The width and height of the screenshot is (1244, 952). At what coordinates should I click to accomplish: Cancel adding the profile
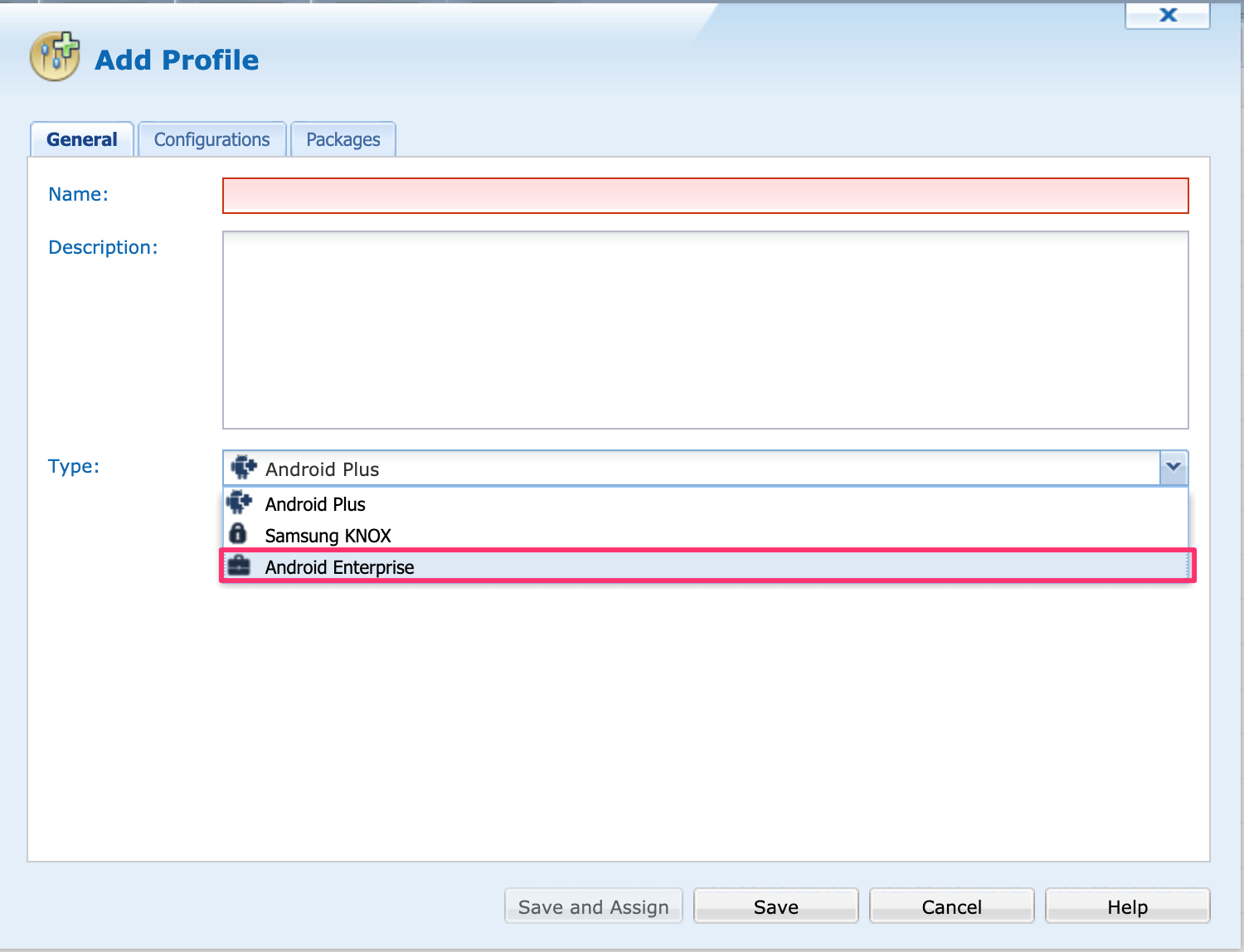[x=951, y=906]
